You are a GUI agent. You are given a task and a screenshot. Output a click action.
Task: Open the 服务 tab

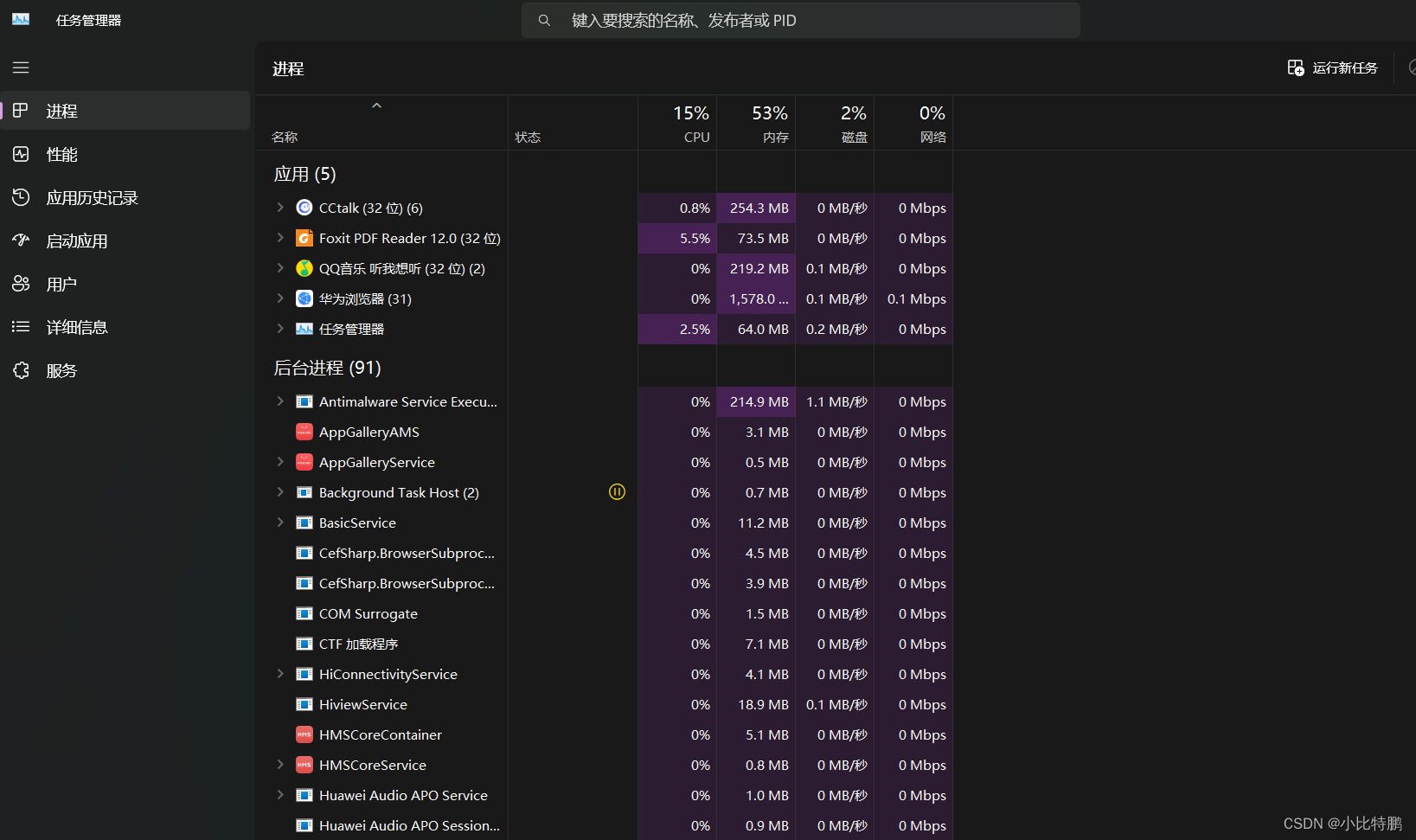pos(125,370)
